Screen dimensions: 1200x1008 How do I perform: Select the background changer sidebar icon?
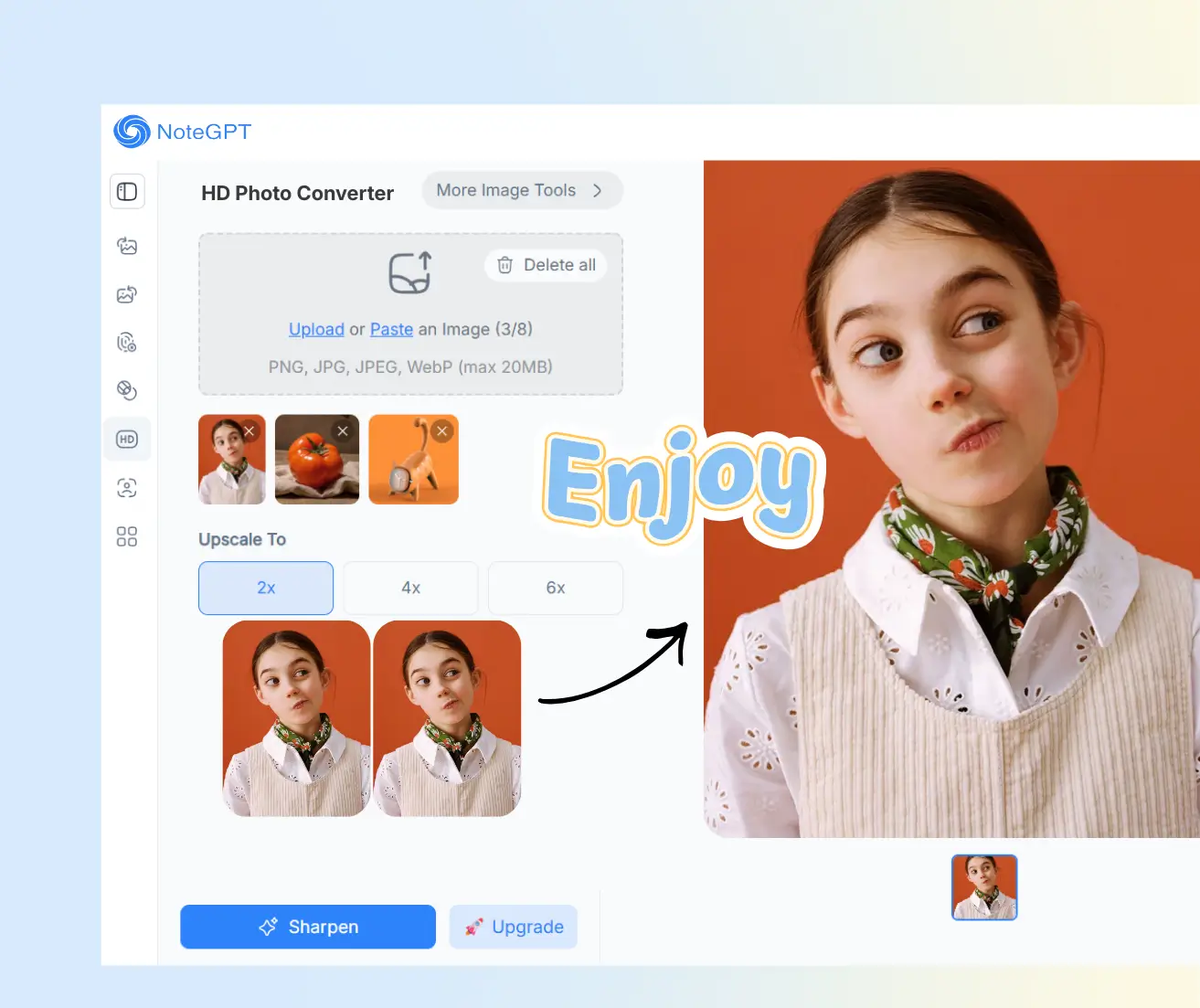pos(127,389)
